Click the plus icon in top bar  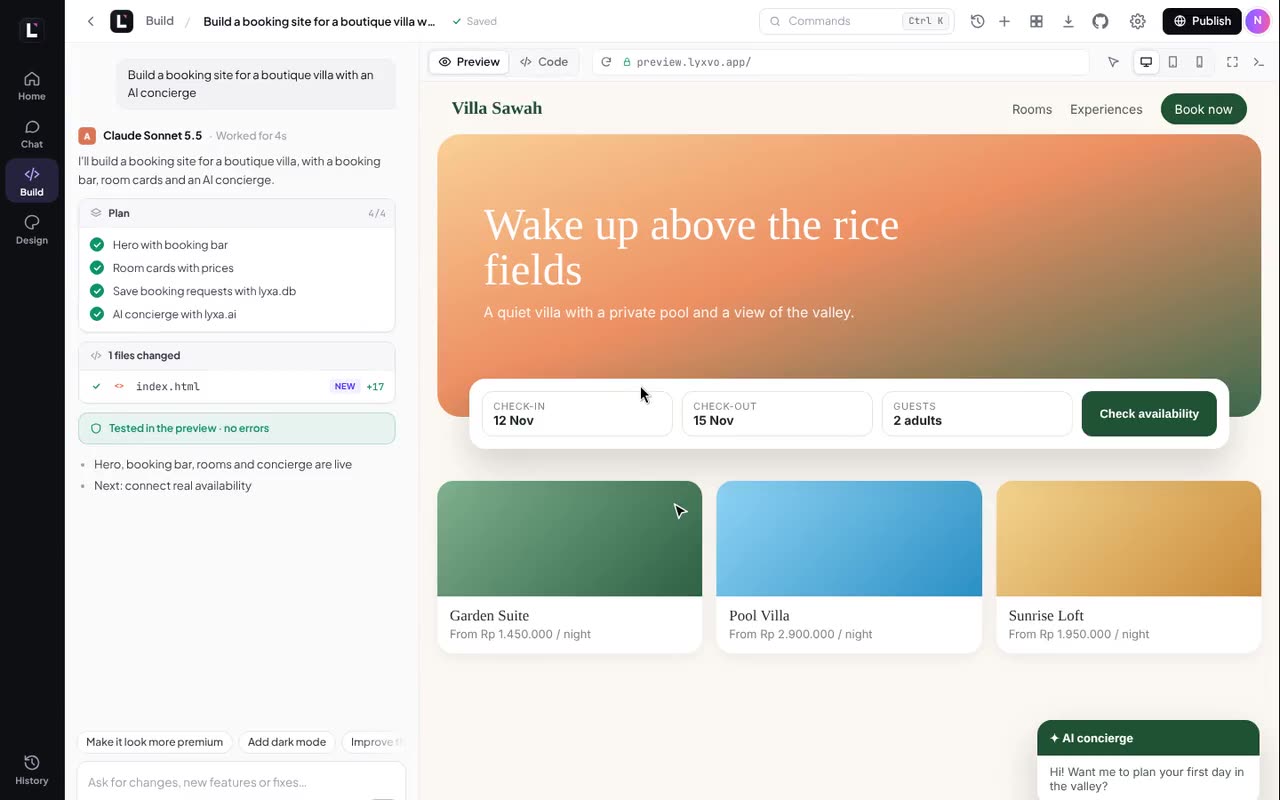click(x=1004, y=21)
